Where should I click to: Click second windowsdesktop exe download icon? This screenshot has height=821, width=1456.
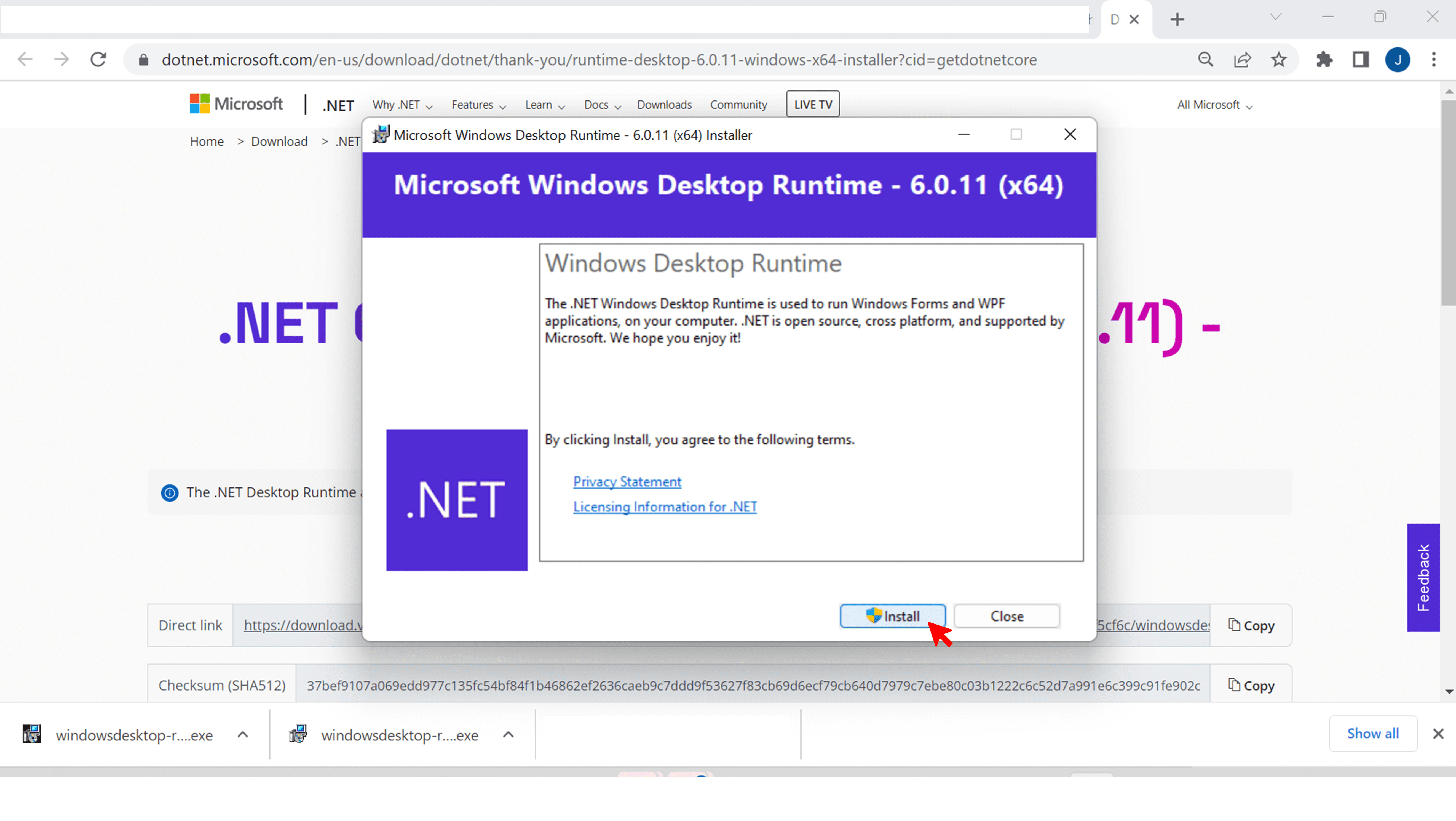[x=298, y=734]
